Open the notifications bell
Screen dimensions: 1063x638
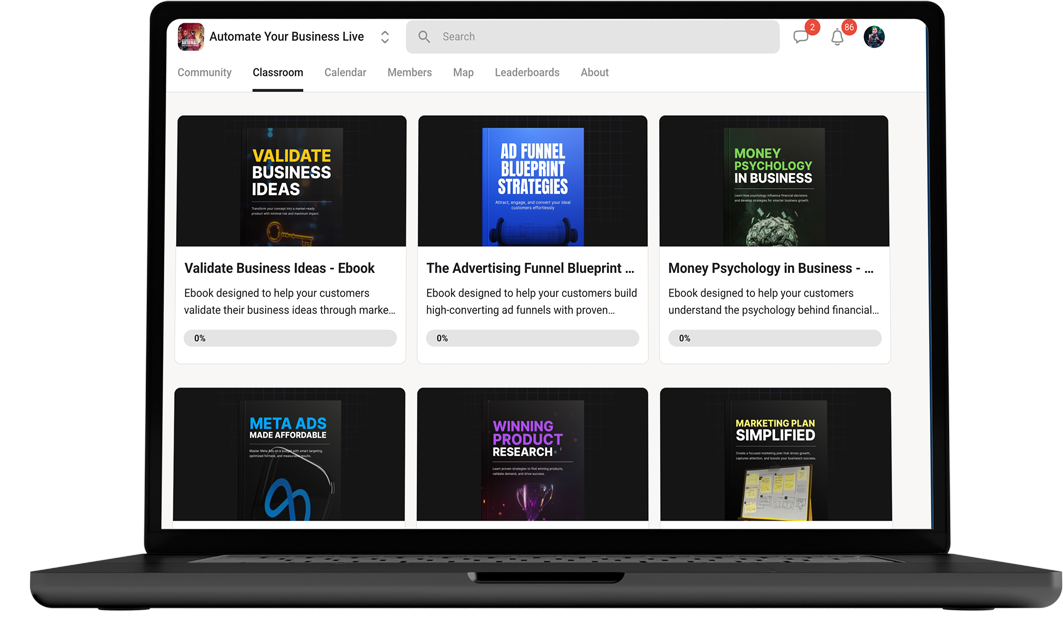(837, 37)
